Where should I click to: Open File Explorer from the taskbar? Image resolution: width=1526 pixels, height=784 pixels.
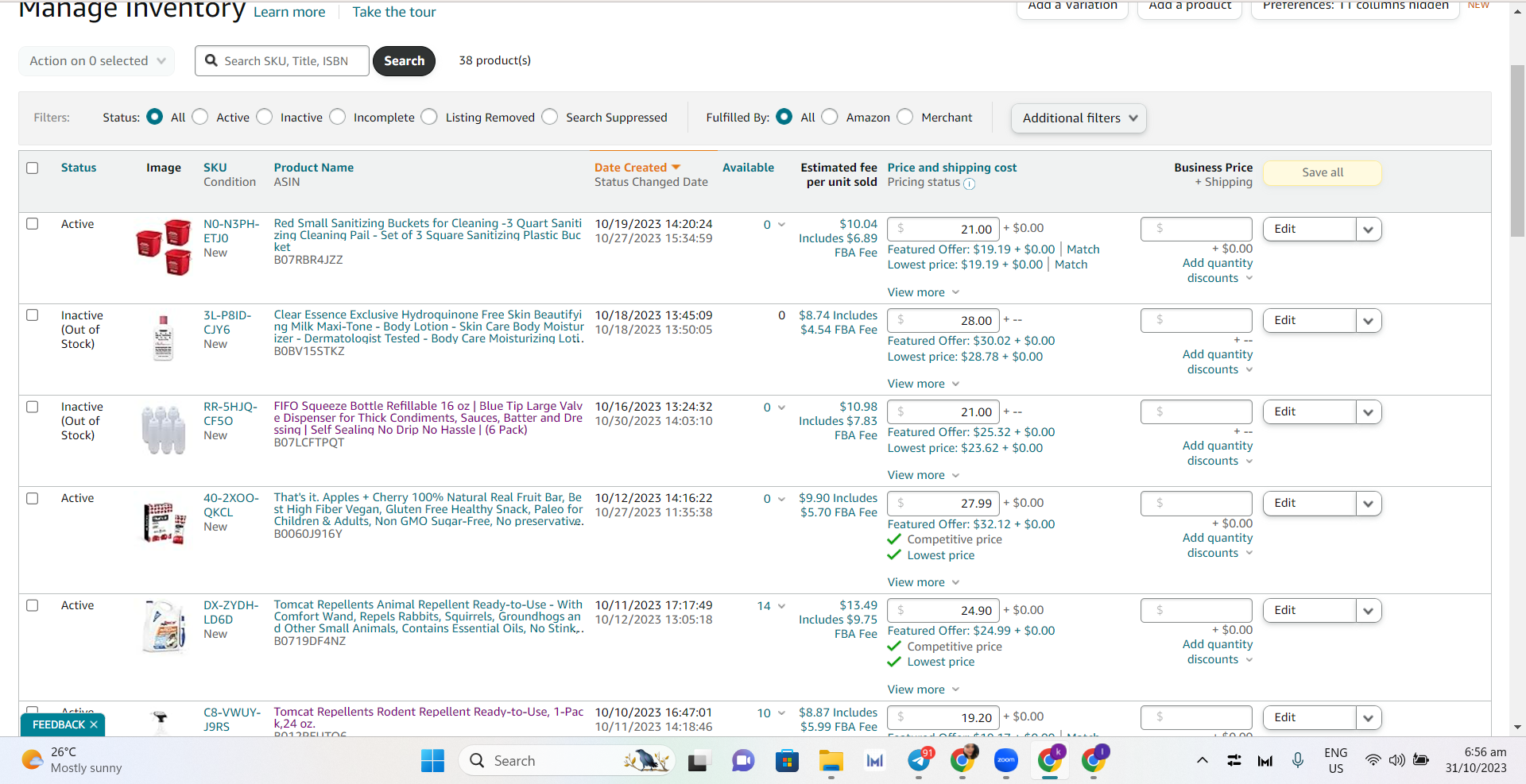[831, 761]
